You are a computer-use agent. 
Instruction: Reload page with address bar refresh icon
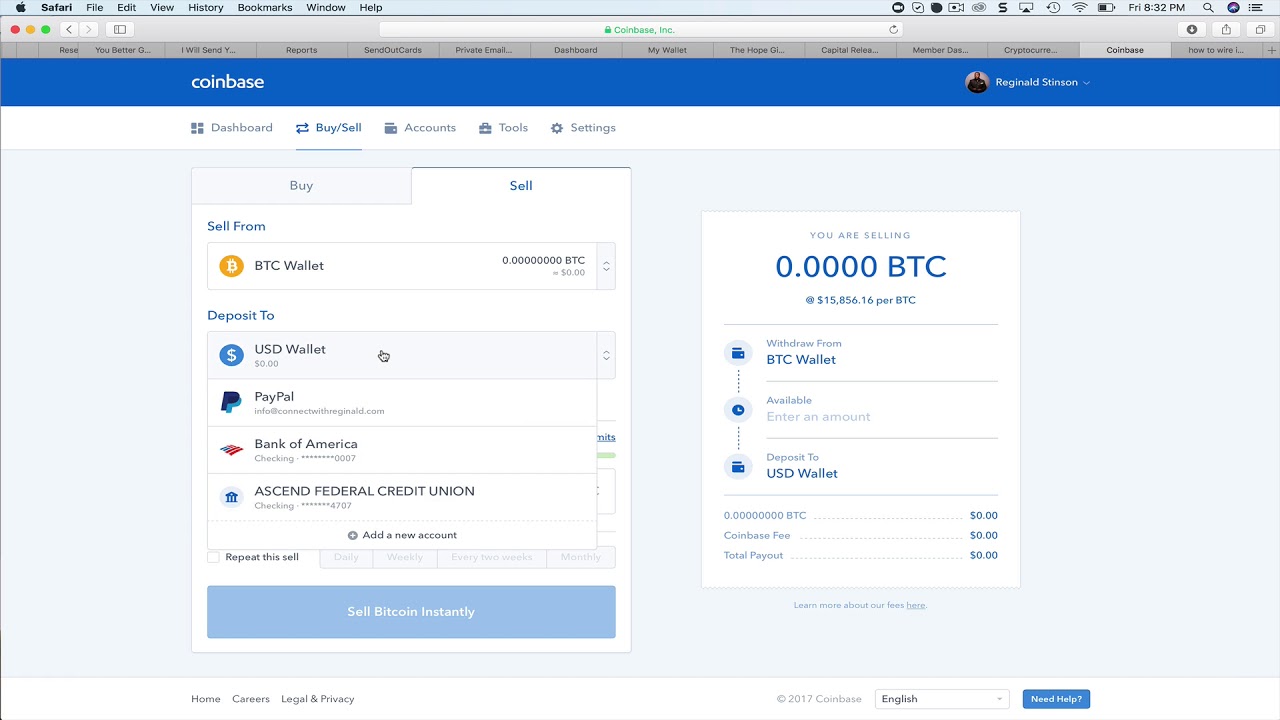tap(893, 30)
